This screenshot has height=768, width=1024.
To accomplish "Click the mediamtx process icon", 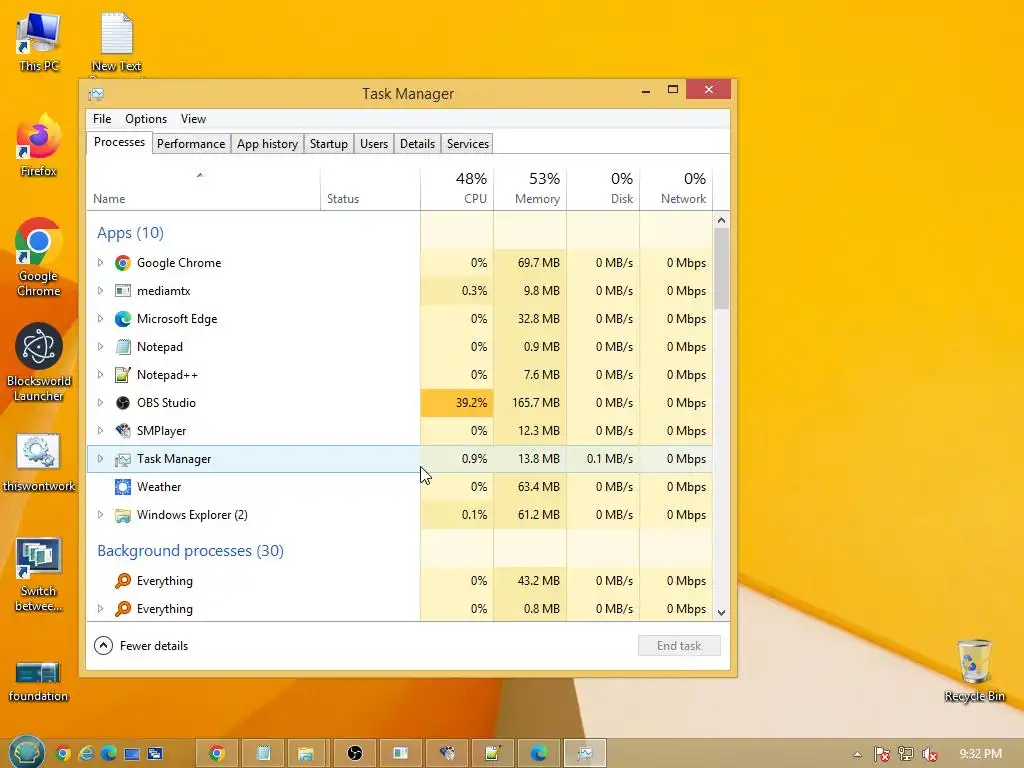I will tap(122, 291).
